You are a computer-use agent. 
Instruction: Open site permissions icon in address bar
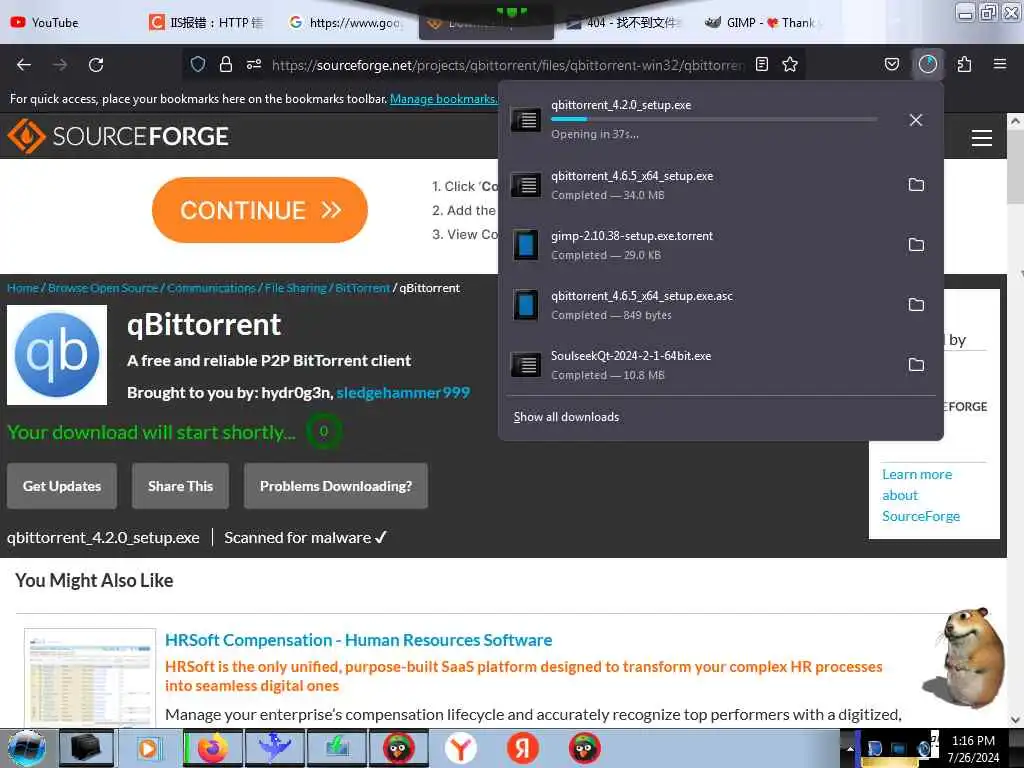coord(254,64)
